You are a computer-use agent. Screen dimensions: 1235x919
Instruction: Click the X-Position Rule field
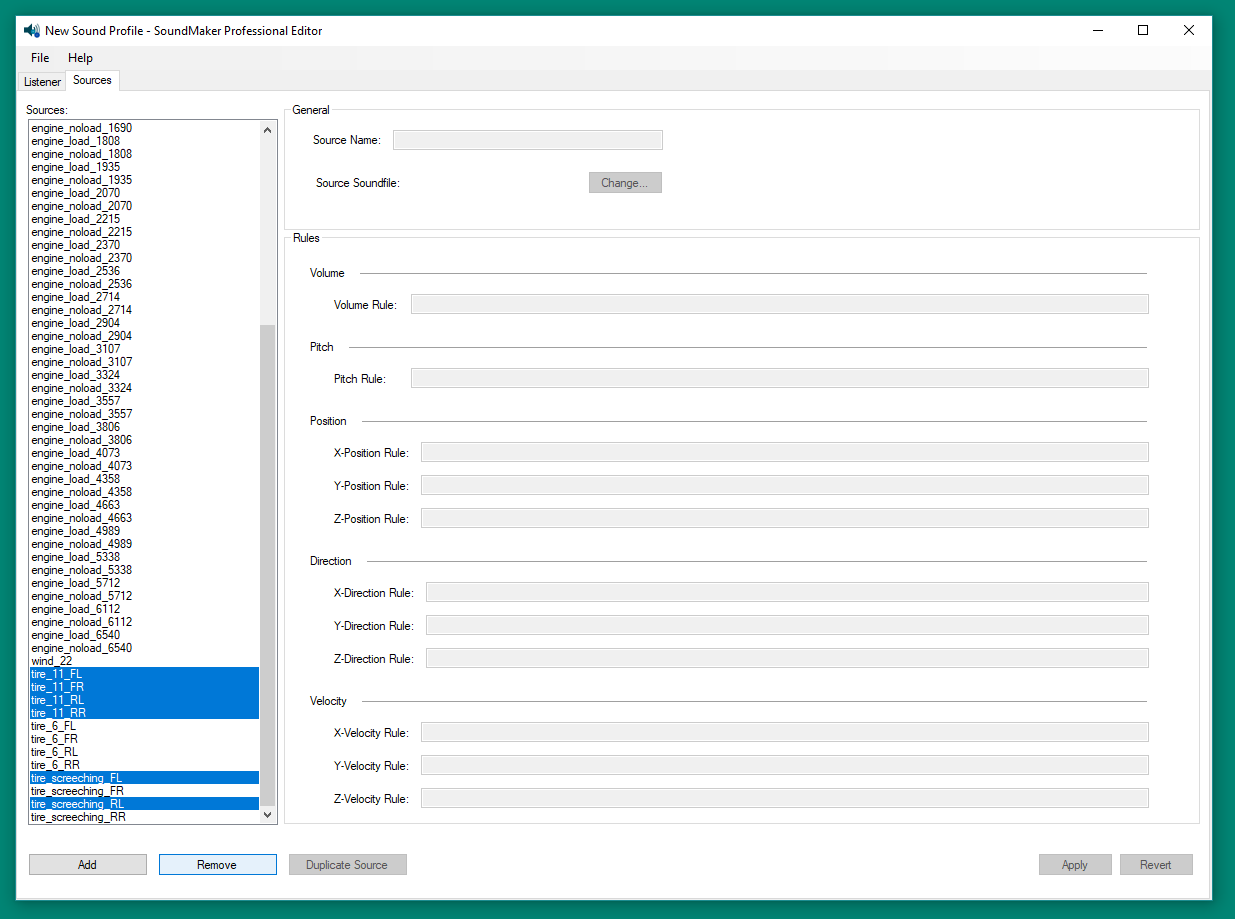(x=785, y=452)
